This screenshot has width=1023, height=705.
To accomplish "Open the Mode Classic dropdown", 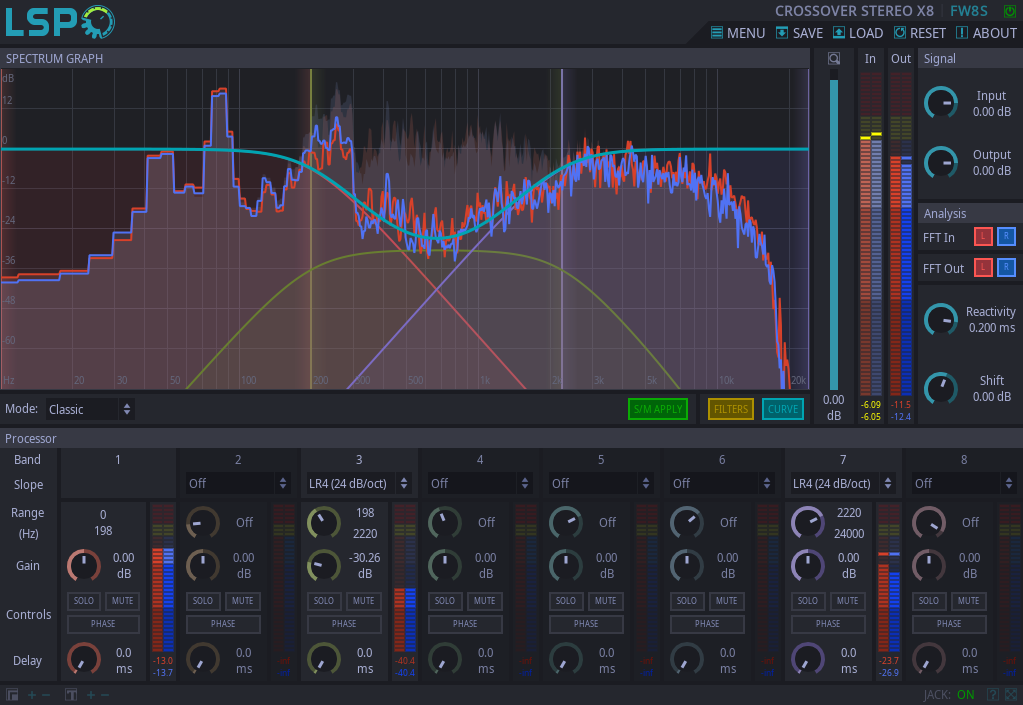I will click(x=90, y=410).
